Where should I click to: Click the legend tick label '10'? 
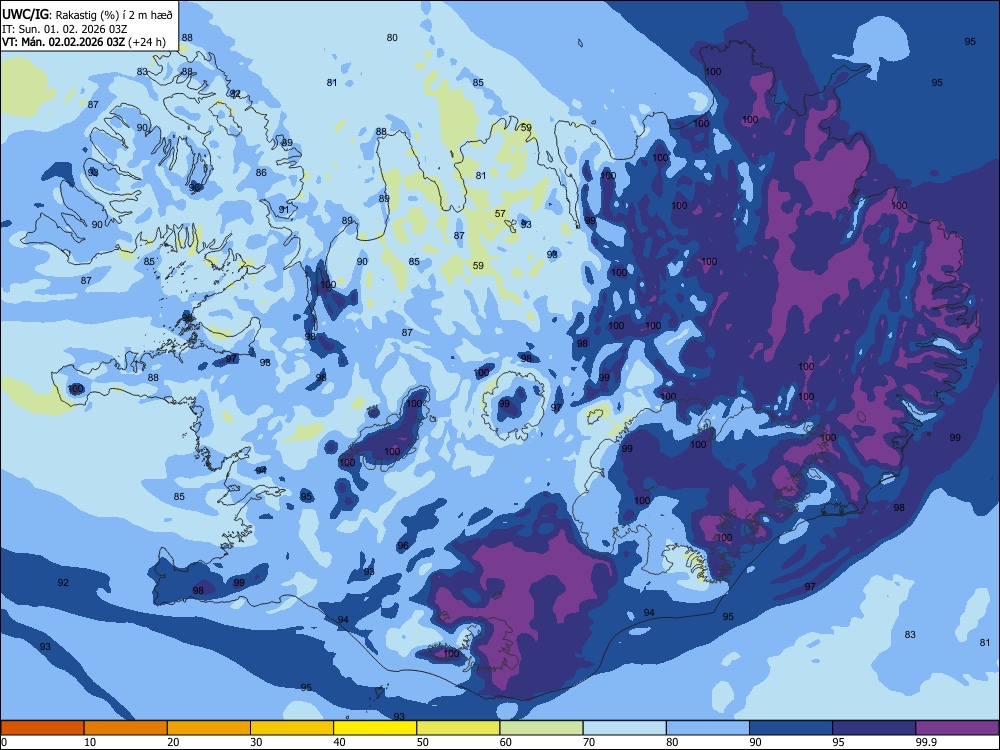pyautogui.click(x=90, y=742)
